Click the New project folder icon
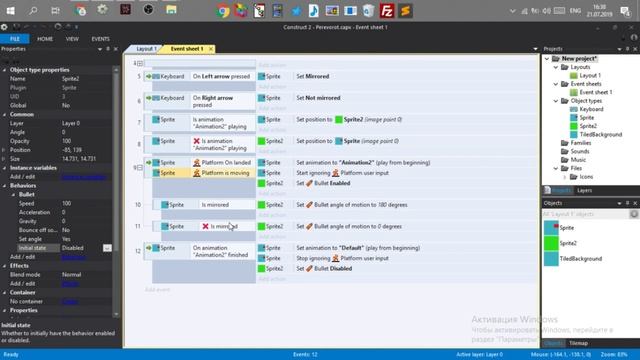640x360 pixels. [x=556, y=59]
